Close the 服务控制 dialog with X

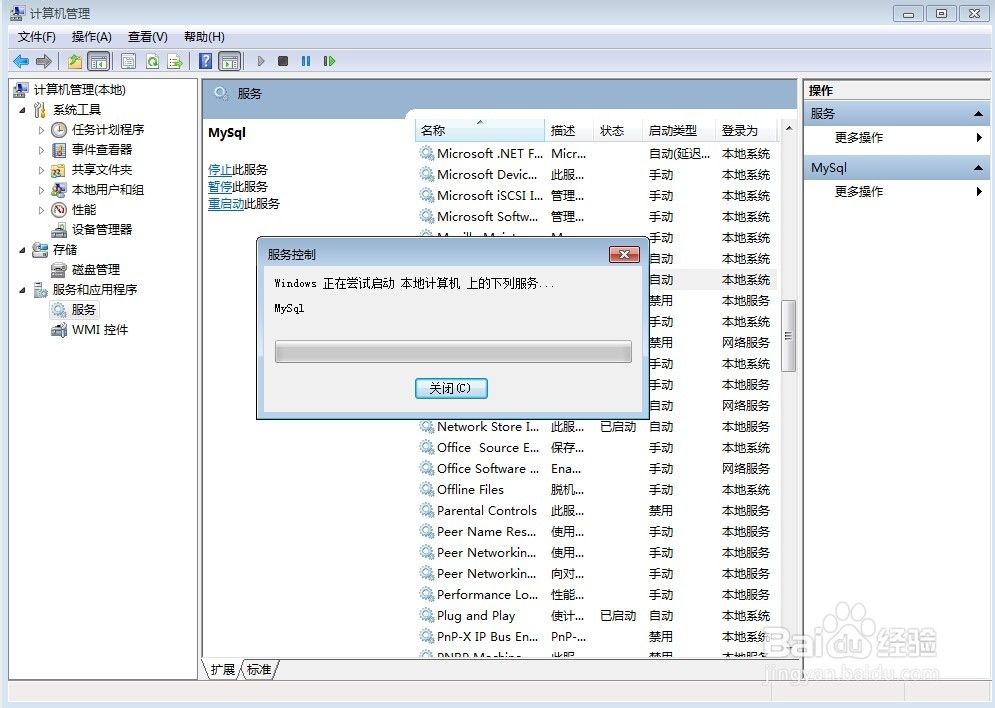click(624, 254)
